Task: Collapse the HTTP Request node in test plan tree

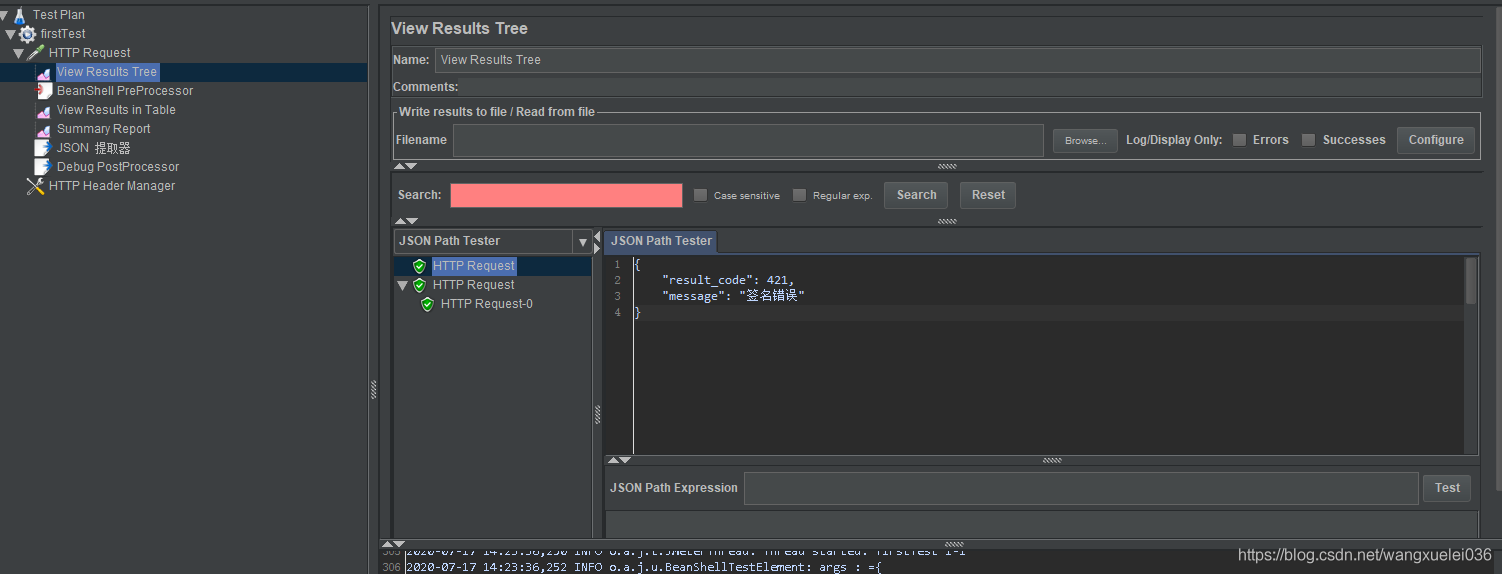Action: 19,53
